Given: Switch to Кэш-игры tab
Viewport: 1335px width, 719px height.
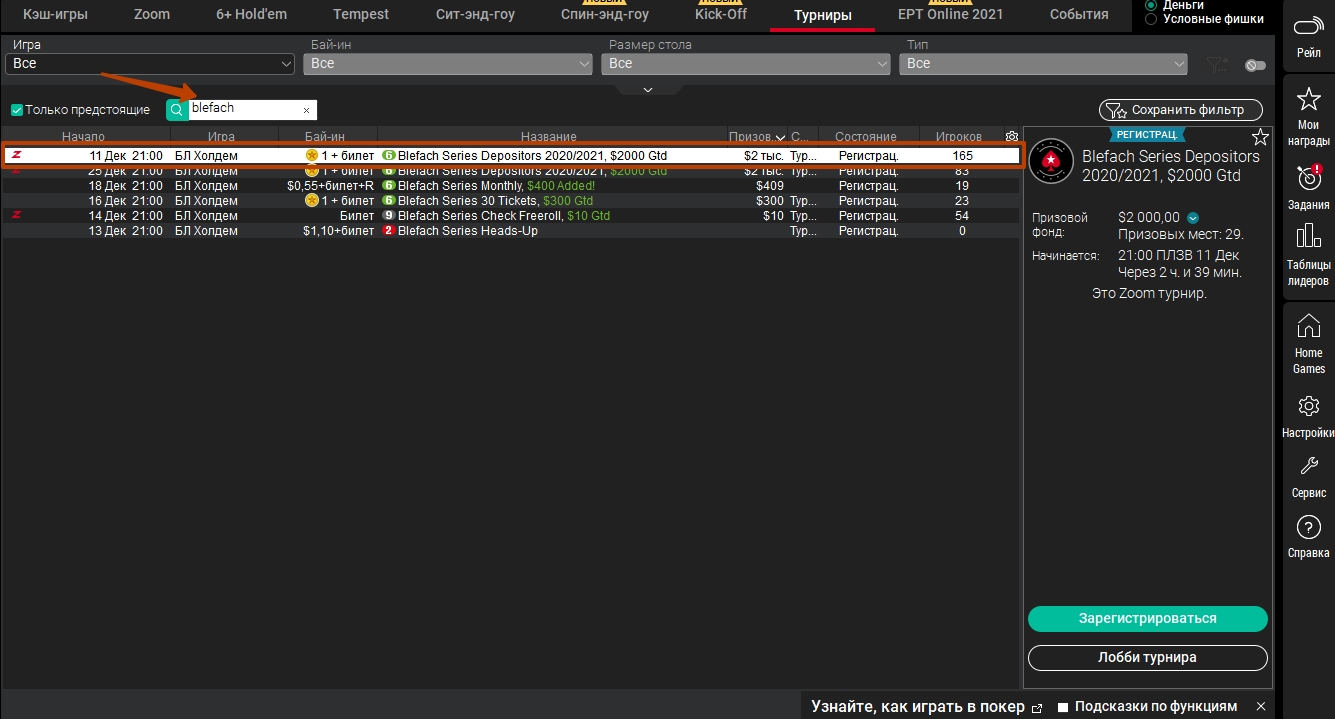Looking at the screenshot, I should pos(55,14).
